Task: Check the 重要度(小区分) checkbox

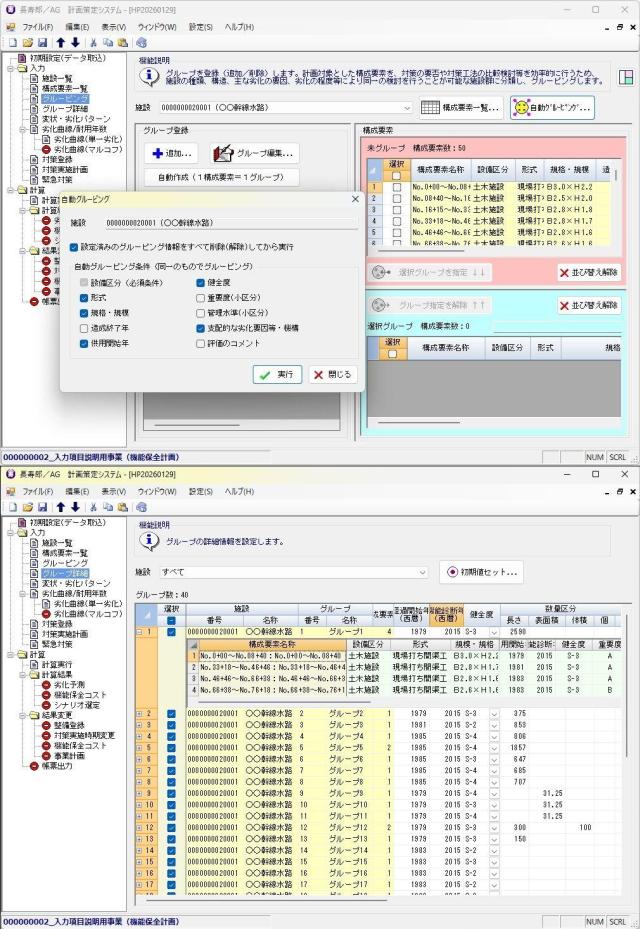Action: [x=200, y=297]
